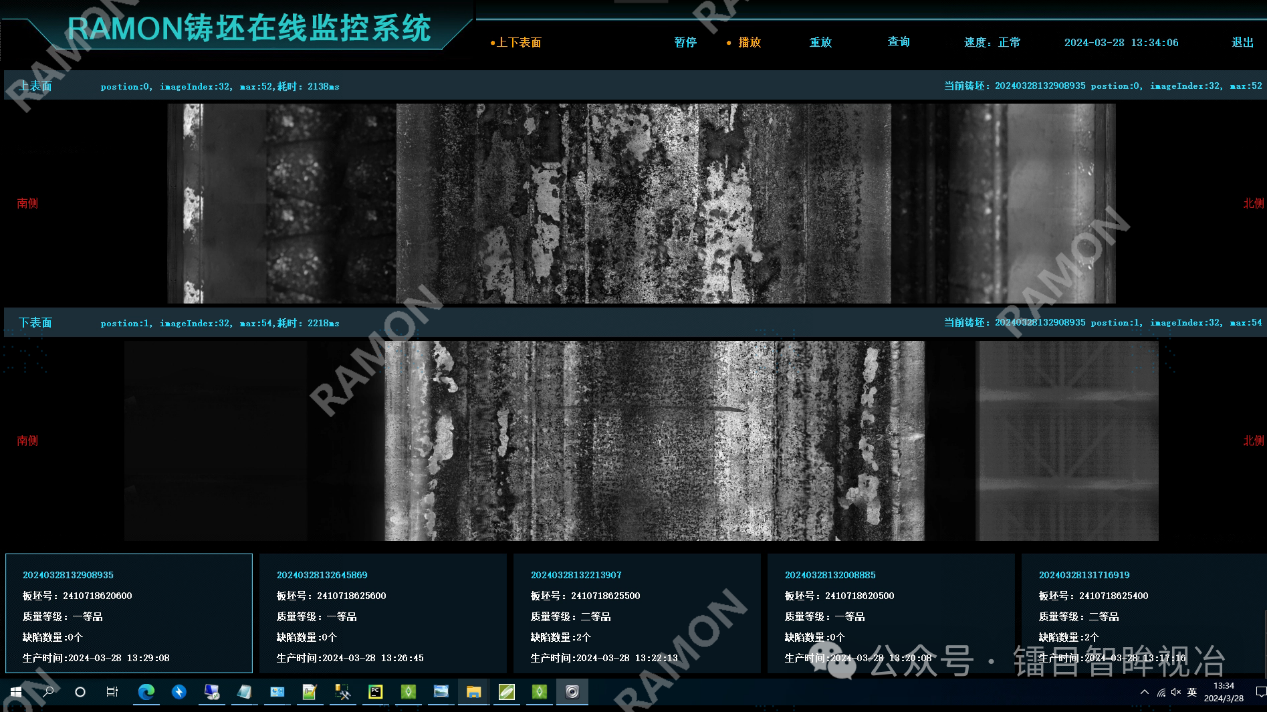Click the muted volume speaker icon

point(1175,692)
